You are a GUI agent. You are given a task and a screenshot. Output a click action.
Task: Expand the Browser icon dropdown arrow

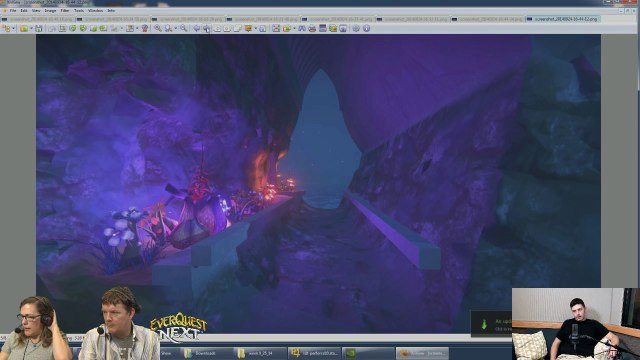click(13, 28)
